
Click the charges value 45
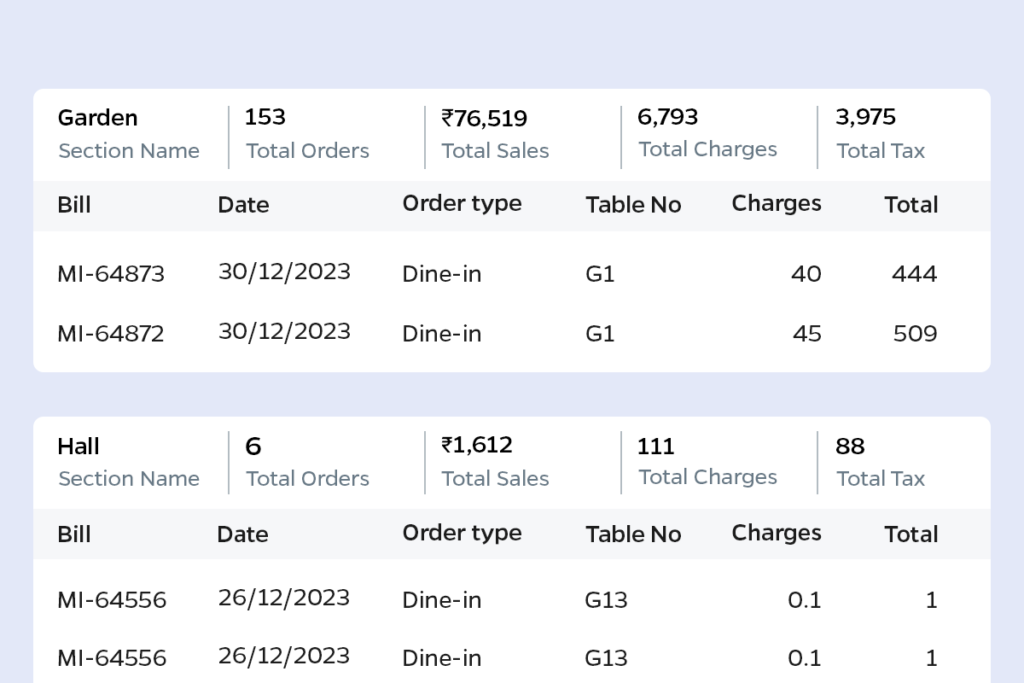tap(807, 334)
